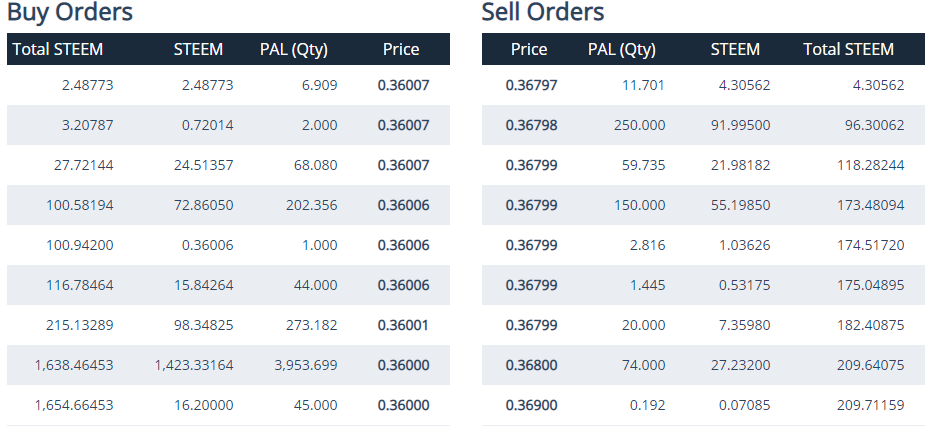Click Price column header in Sell Orders
950x426 pixels.
pyautogui.click(x=529, y=49)
